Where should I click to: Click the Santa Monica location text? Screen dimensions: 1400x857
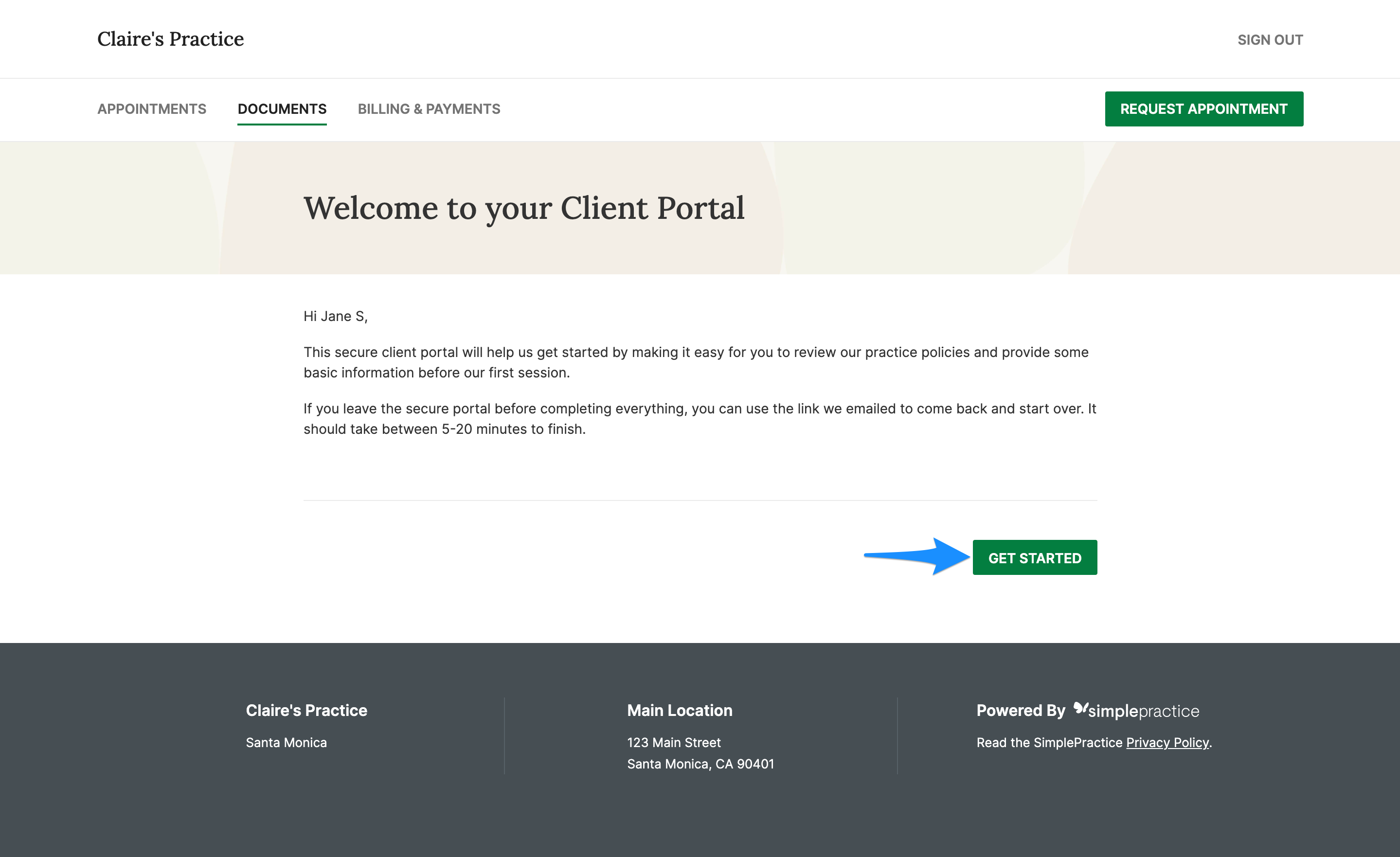pyautogui.click(x=287, y=743)
